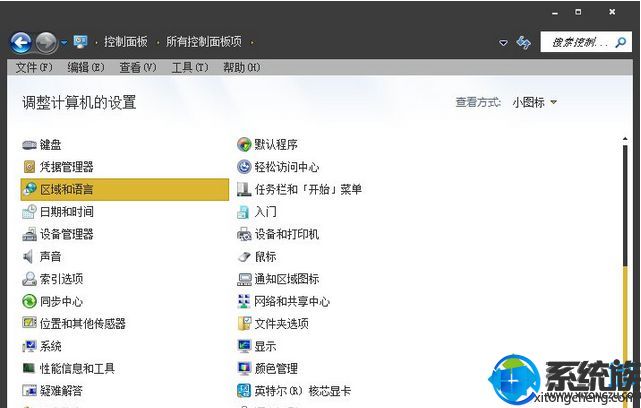Screen dimensions: 641x408
Task: Click the Display (显示) monitor icon
Action: (244, 346)
